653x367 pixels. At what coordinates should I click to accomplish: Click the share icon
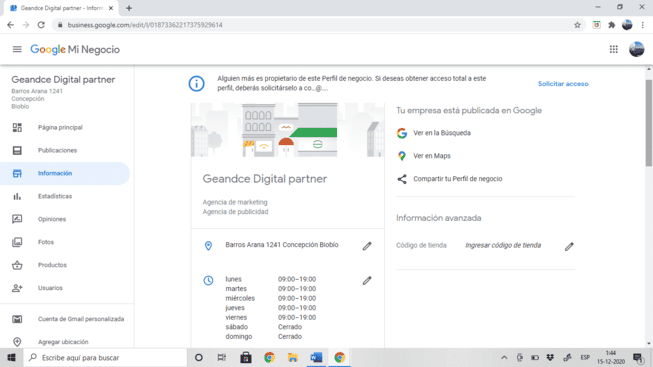point(402,179)
